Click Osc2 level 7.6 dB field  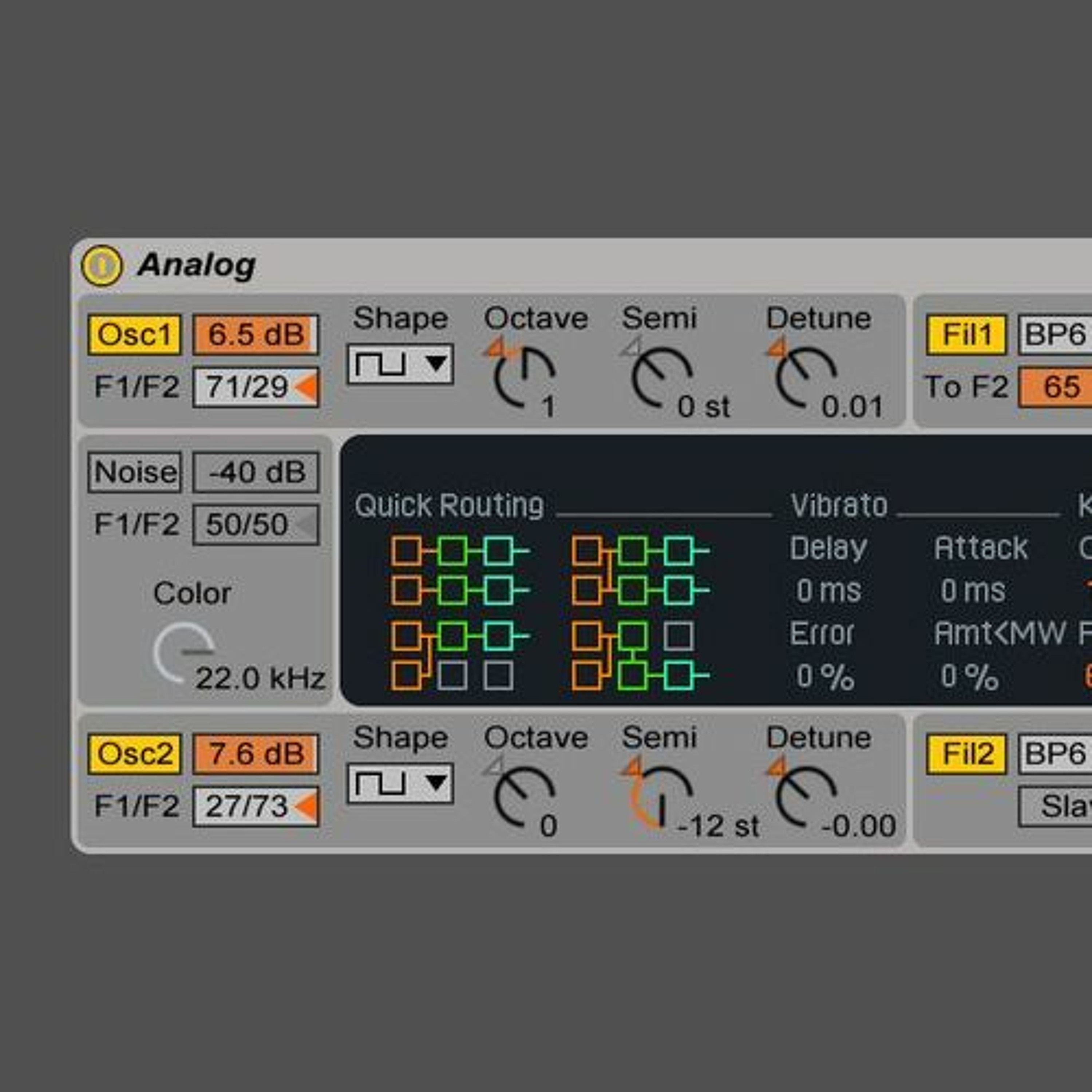(x=256, y=754)
